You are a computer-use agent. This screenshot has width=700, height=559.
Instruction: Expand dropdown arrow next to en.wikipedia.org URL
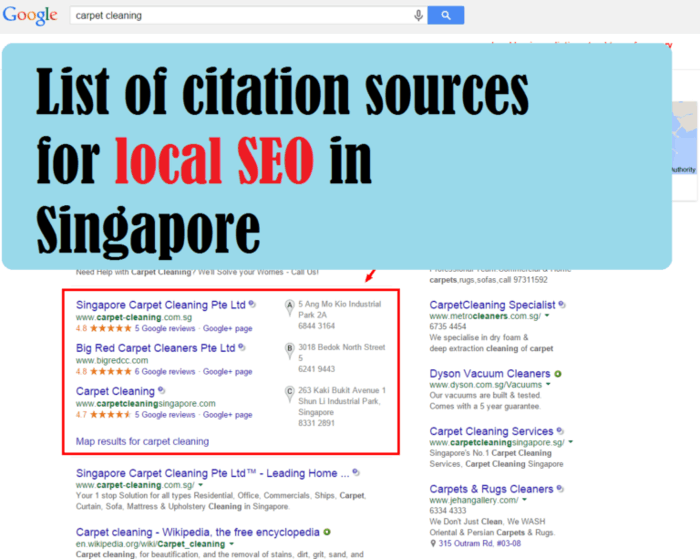coord(231,544)
